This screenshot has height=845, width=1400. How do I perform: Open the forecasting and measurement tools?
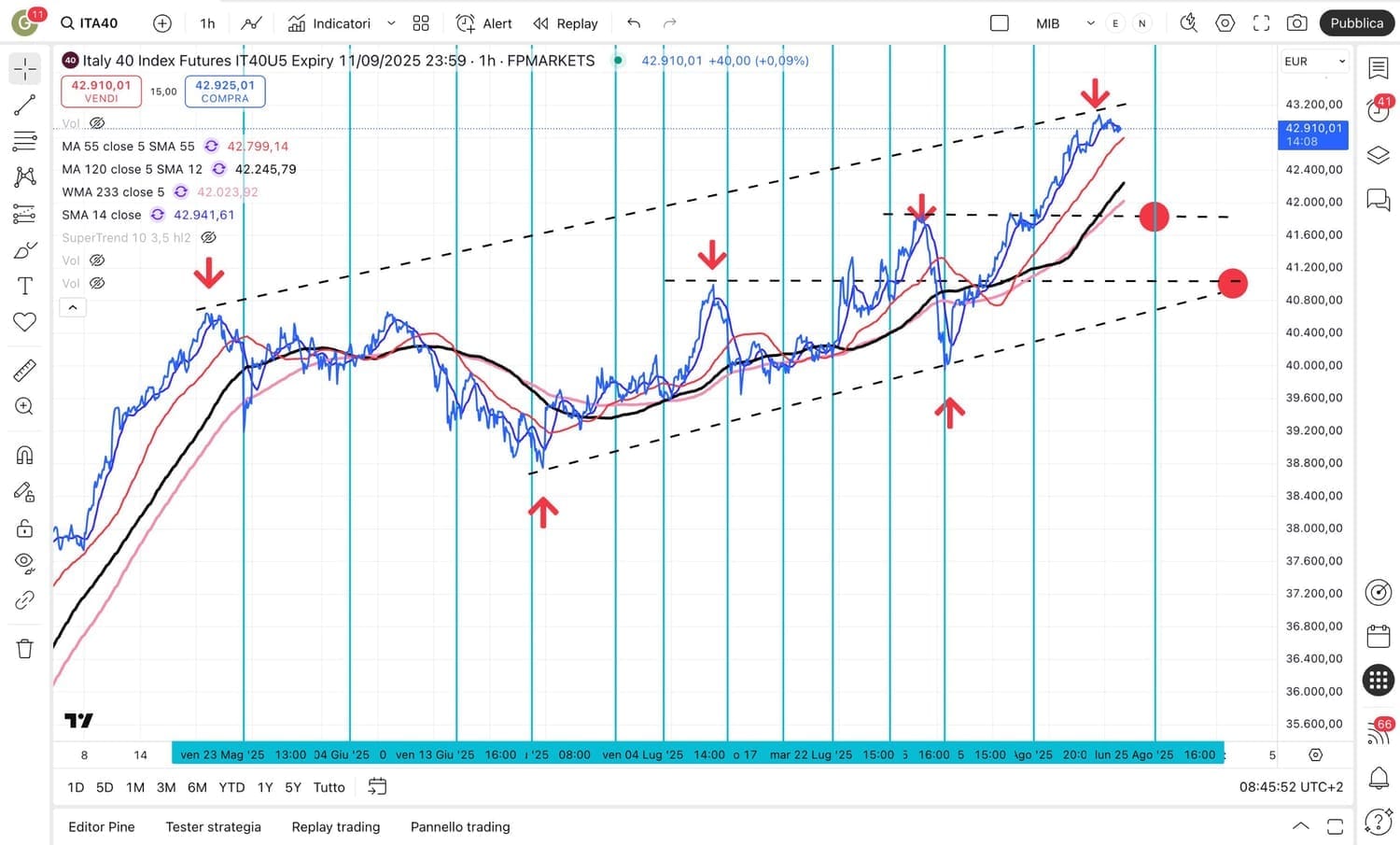25,214
